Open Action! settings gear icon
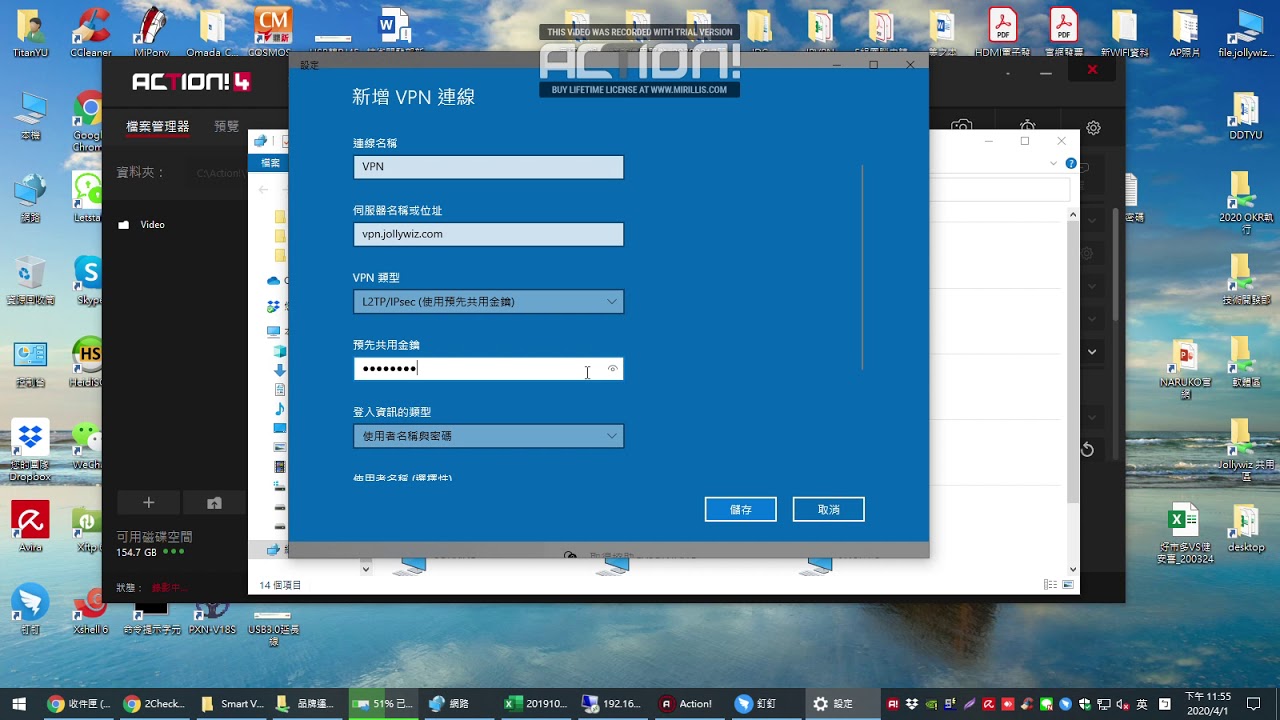The width and height of the screenshot is (1280, 720). (1093, 128)
